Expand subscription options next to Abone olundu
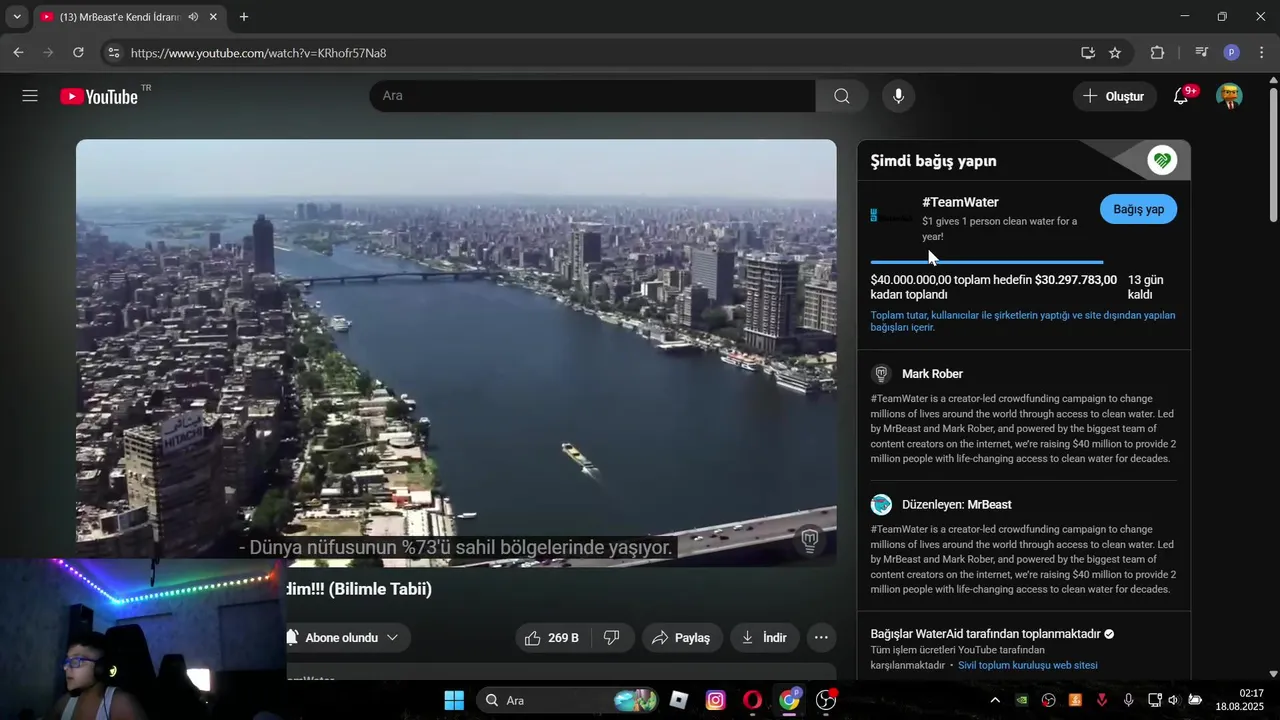 pyautogui.click(x=392, y=638)
